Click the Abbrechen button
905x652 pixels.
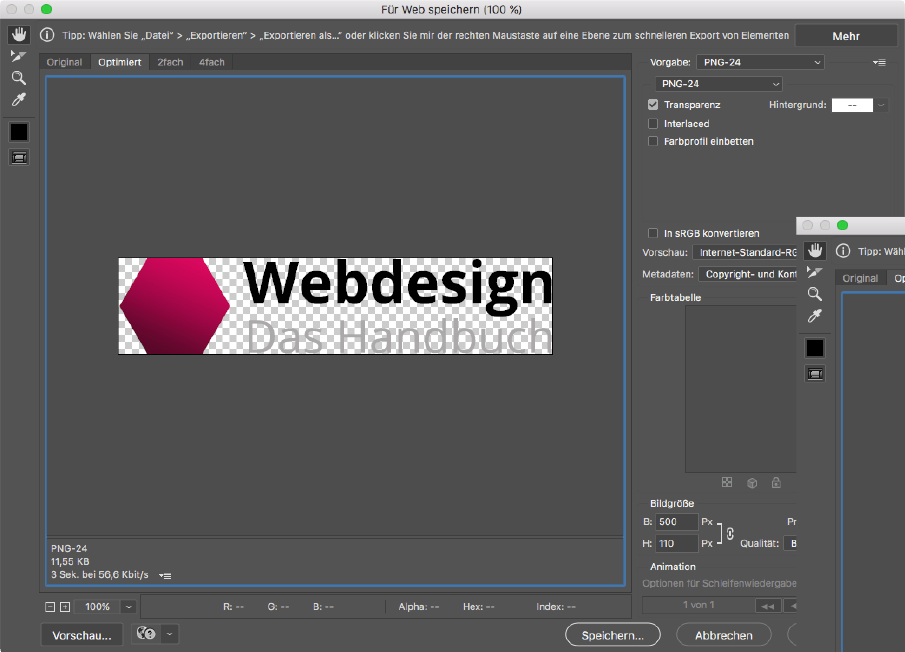[724, 635]
